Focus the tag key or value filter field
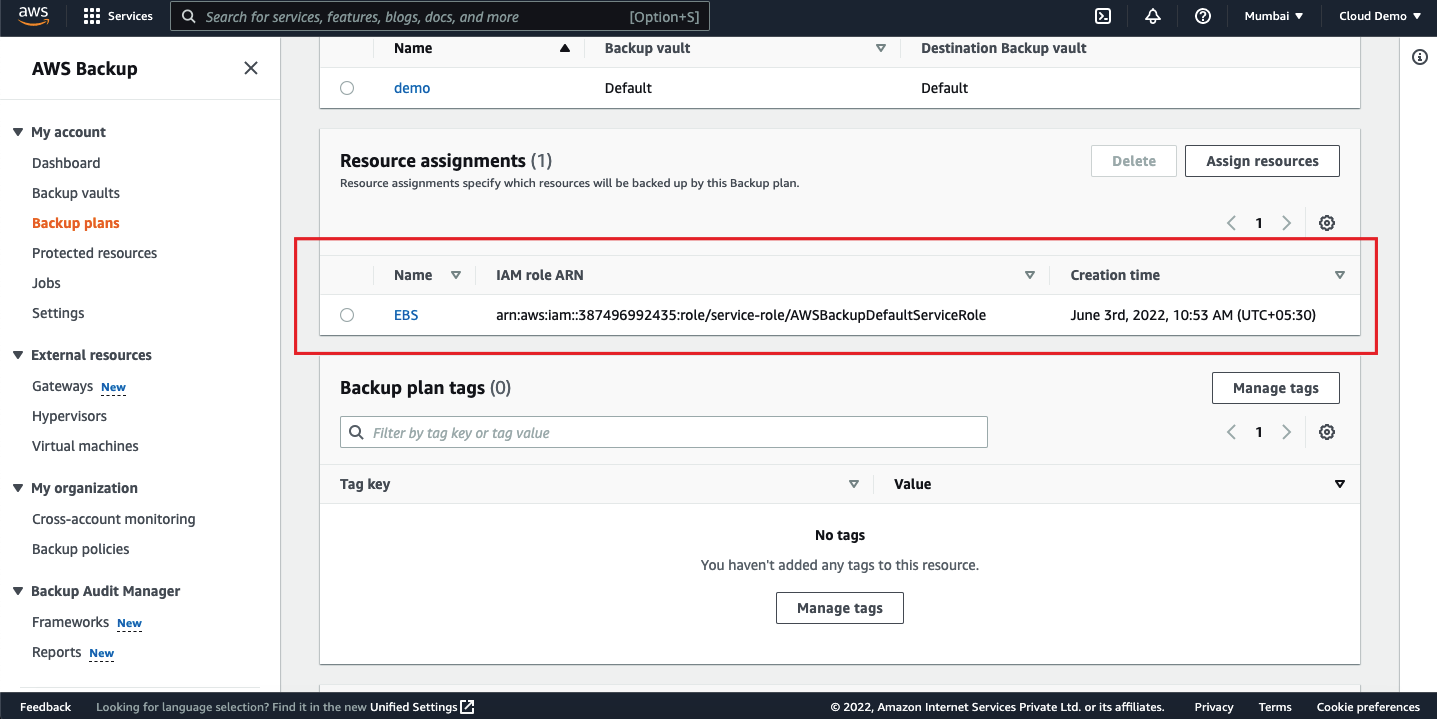 (x=664, y=432)
